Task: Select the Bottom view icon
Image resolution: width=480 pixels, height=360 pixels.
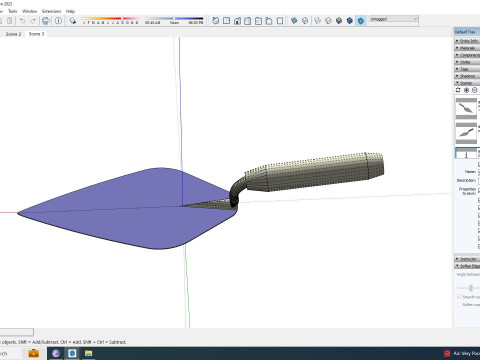Action: click(280, 21)
